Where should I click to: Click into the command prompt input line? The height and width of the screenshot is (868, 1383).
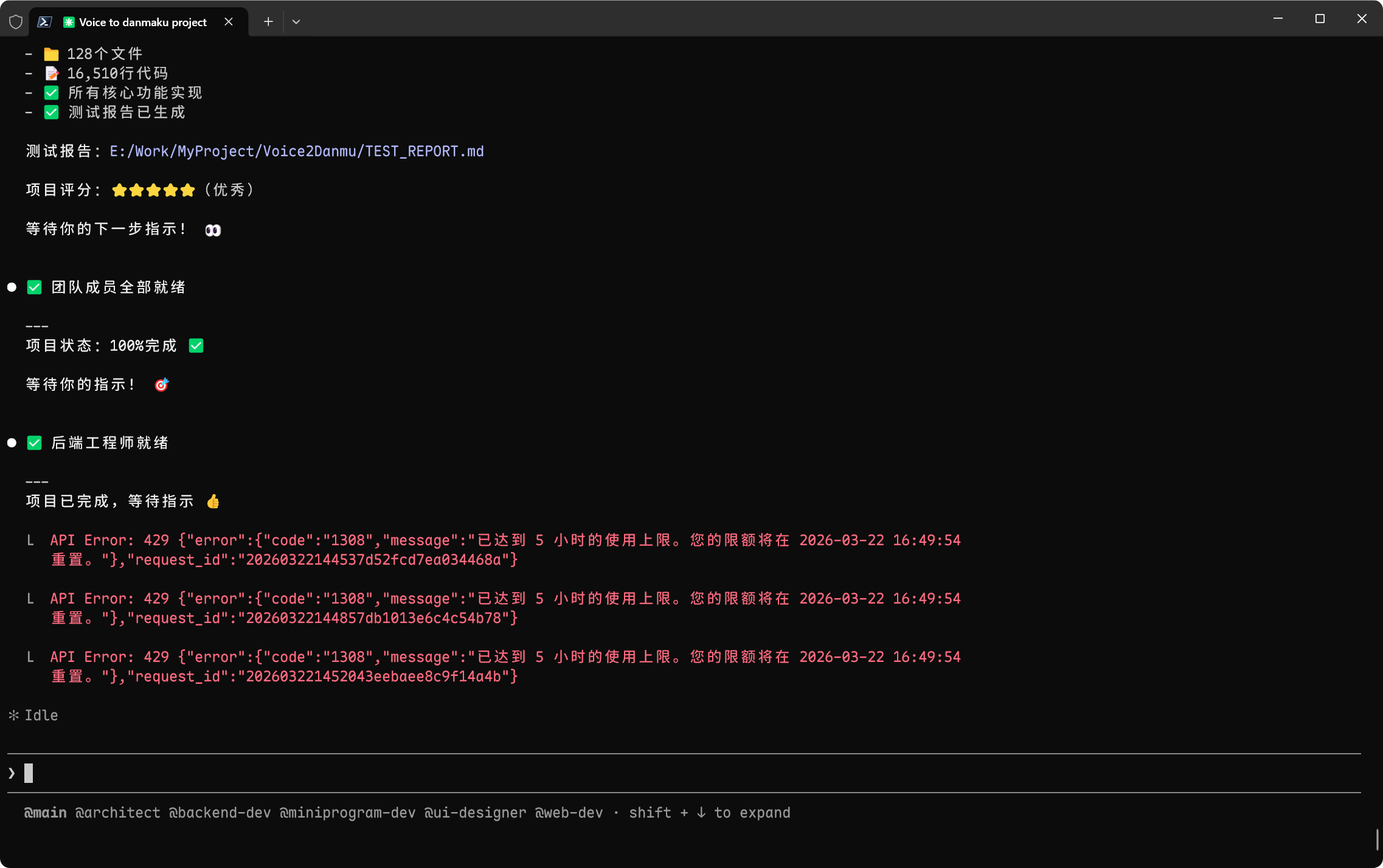[365, 773]
